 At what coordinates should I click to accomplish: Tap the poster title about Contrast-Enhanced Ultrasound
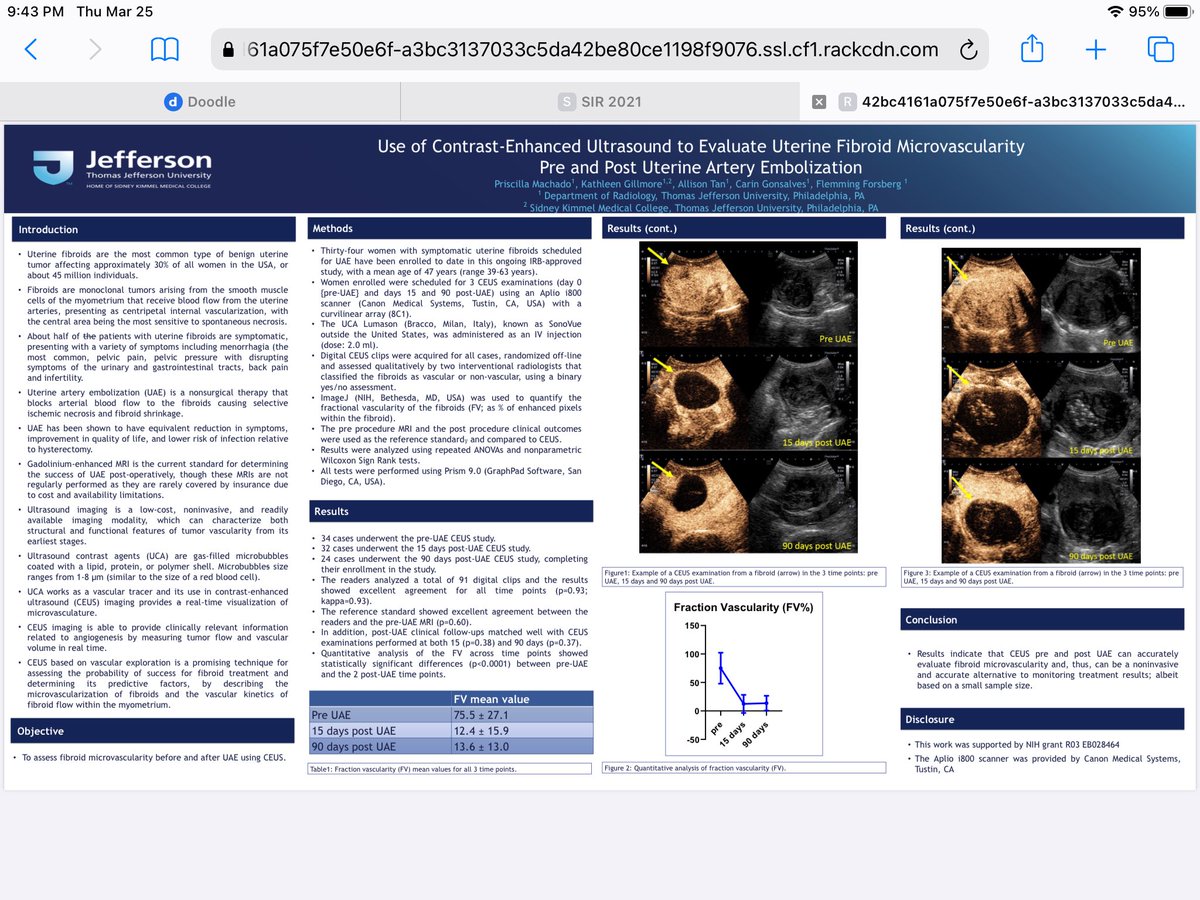(700, 156)
